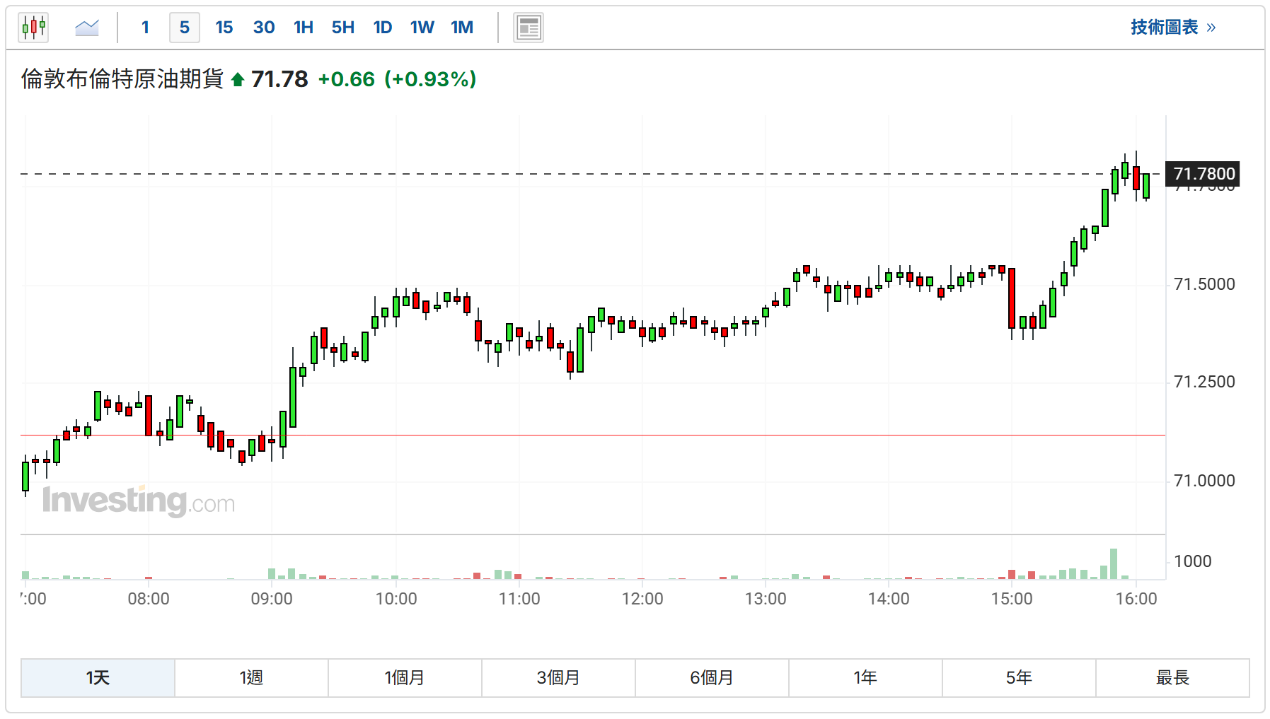Set chart interval to 1D
1270x719 pixels.
tap(382, 28)
